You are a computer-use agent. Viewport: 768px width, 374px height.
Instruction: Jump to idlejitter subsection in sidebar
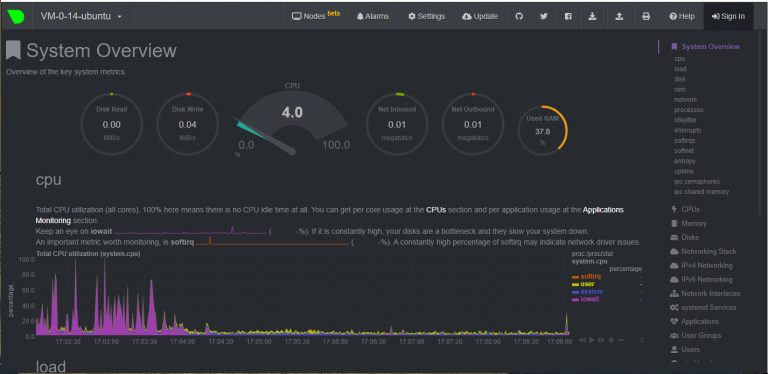pyautogui.click(x=685, y=120)
